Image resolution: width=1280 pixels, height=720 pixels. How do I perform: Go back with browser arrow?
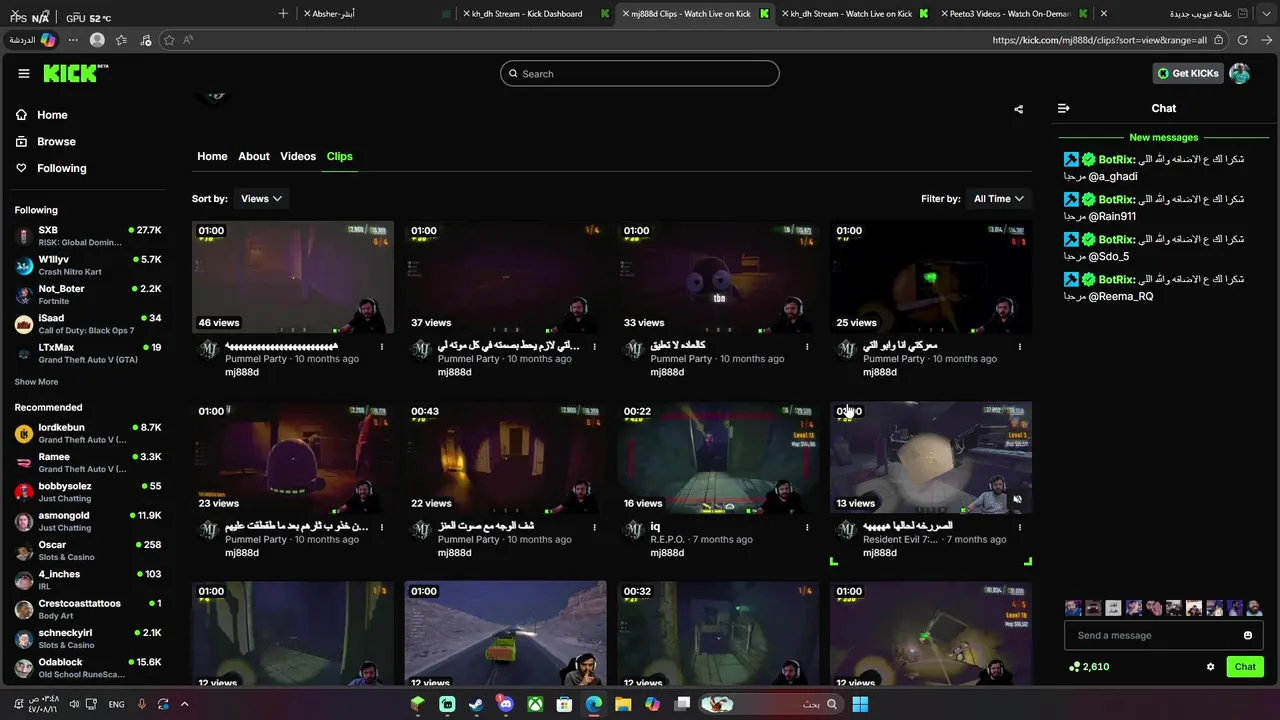1267,40
